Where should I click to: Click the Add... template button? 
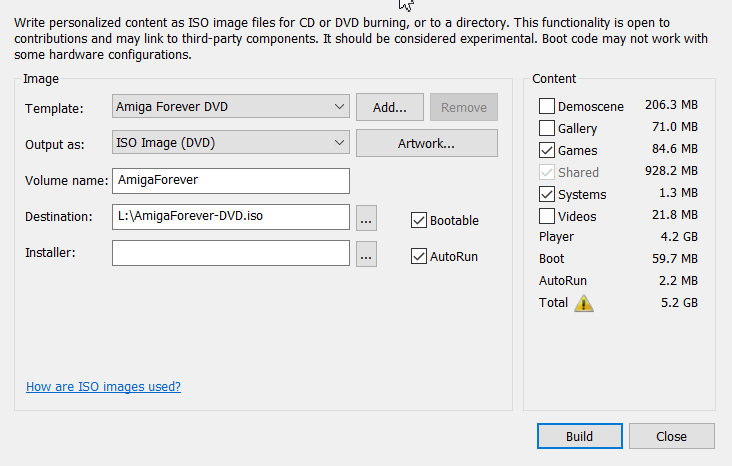point(390,107)
